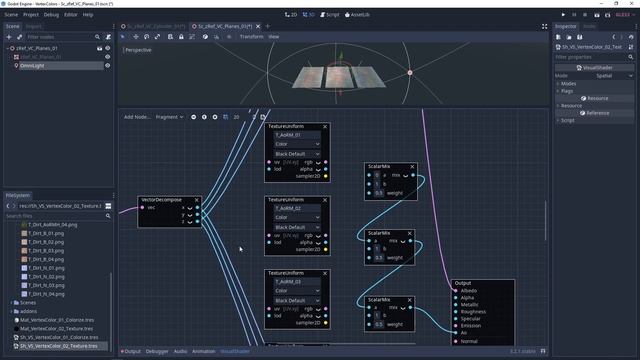Viewport: 640px width, 360px height.
Task: Open the Help menu
Action: 88,15
